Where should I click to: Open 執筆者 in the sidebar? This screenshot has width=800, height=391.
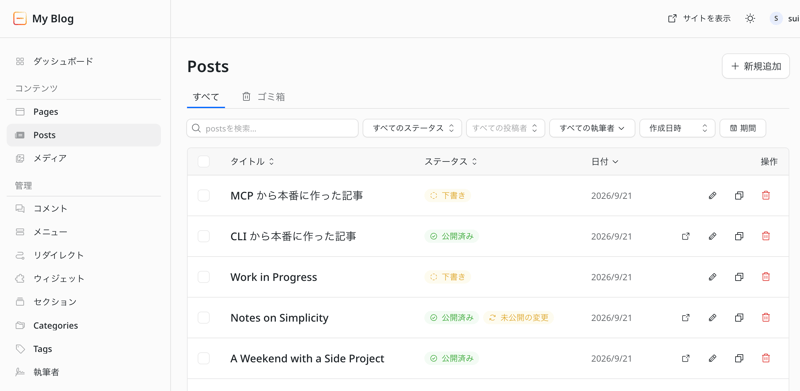point(84,372)
